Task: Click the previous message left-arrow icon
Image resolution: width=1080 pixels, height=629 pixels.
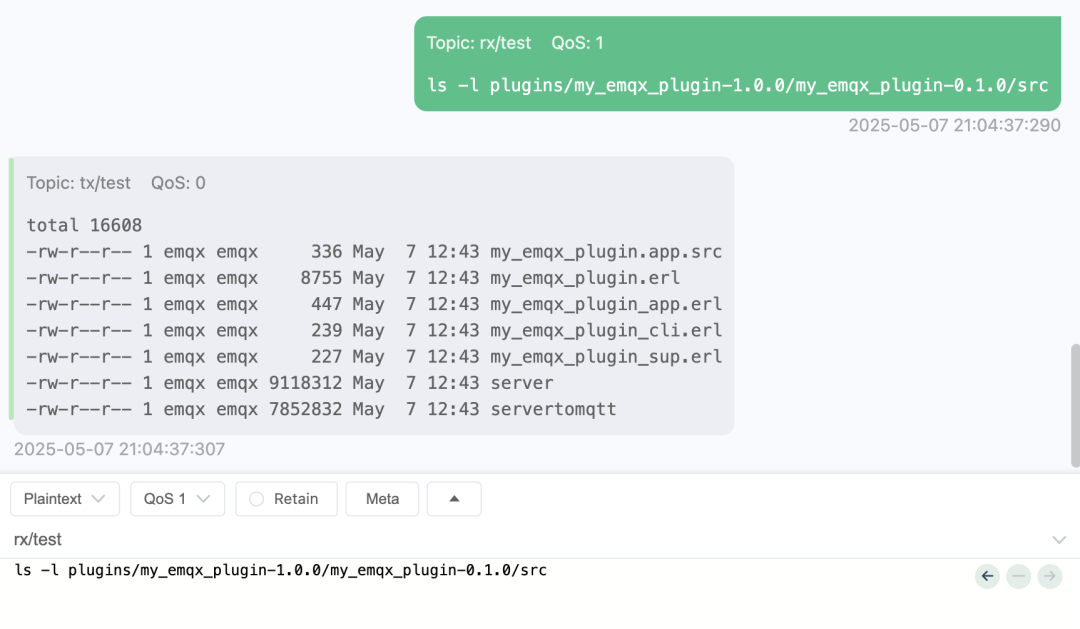Action: (987, 576)
